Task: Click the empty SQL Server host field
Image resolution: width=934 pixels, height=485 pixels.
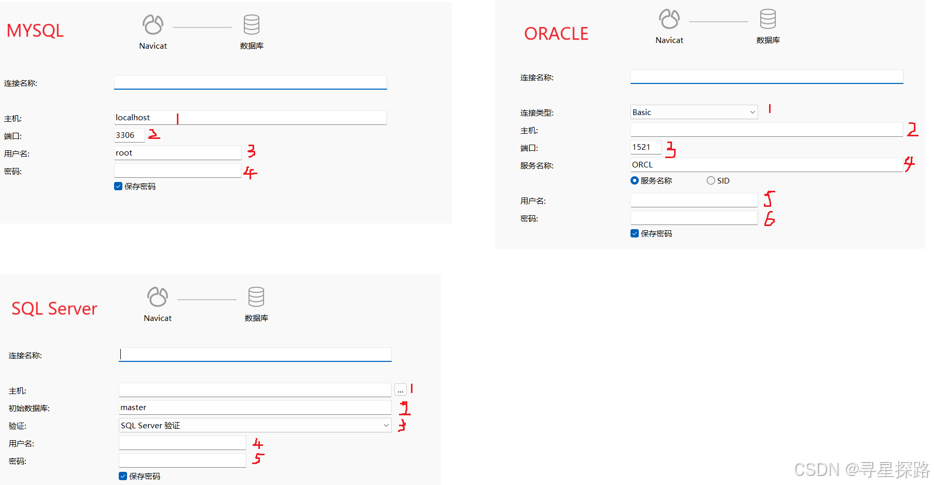Action: (255, 390)
